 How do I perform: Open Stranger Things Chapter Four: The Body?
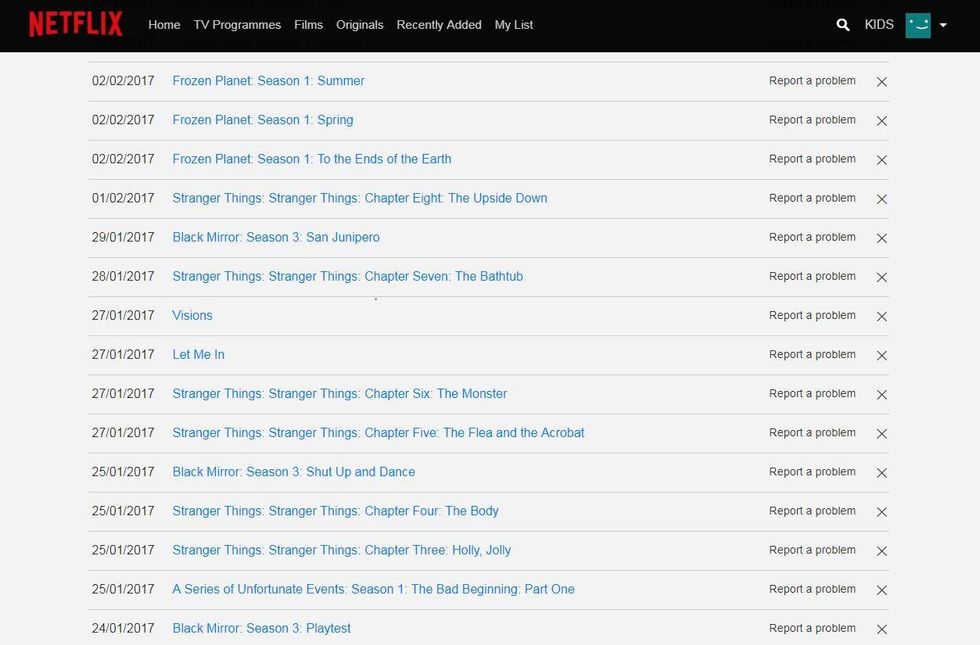coord(336,511)
